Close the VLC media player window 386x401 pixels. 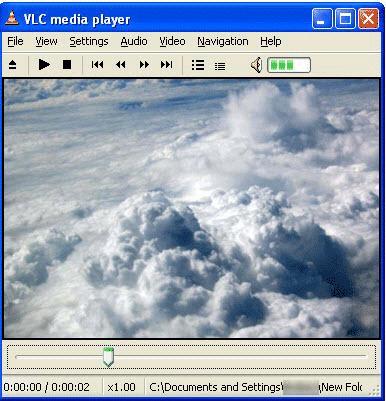368,19
